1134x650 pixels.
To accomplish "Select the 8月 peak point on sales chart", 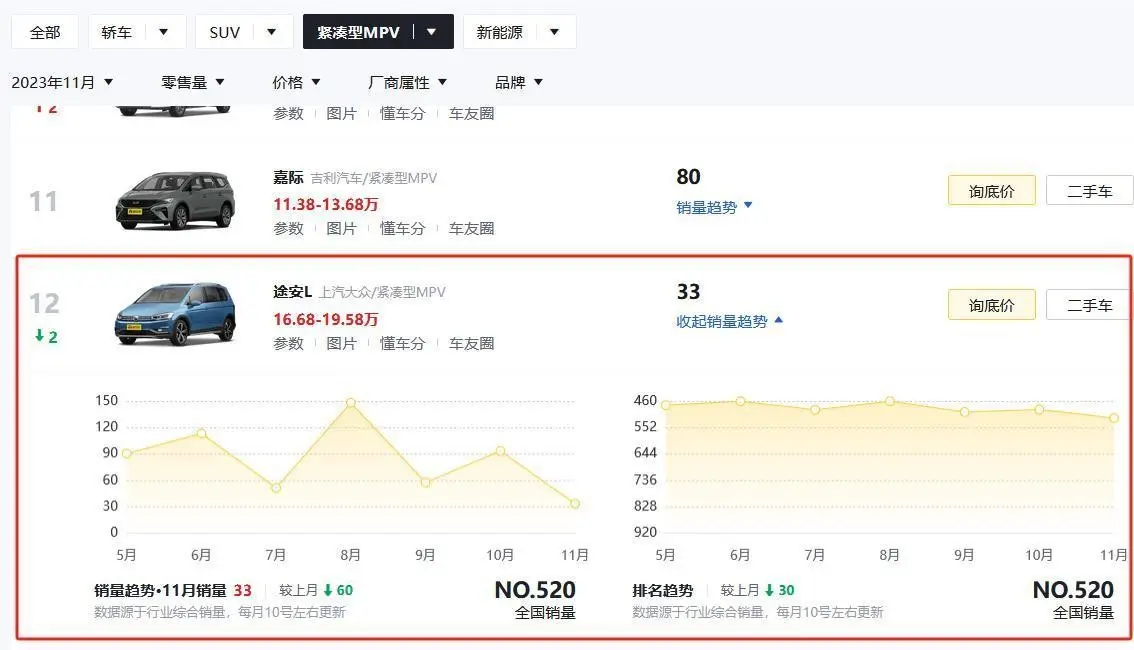I will 351,402.
